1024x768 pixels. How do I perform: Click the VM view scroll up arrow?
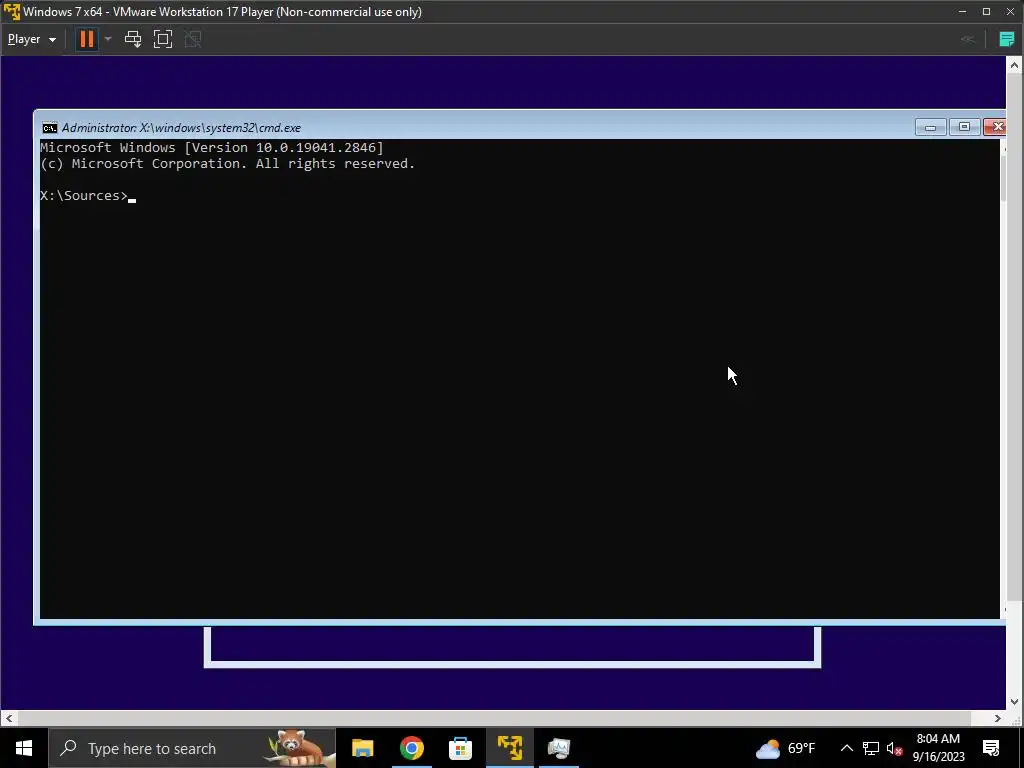pos(1014,65)
